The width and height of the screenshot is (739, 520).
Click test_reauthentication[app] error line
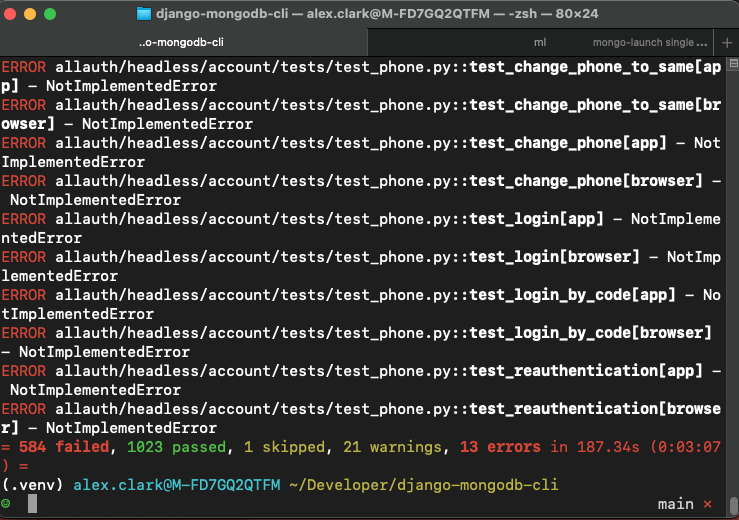(361, 380)
